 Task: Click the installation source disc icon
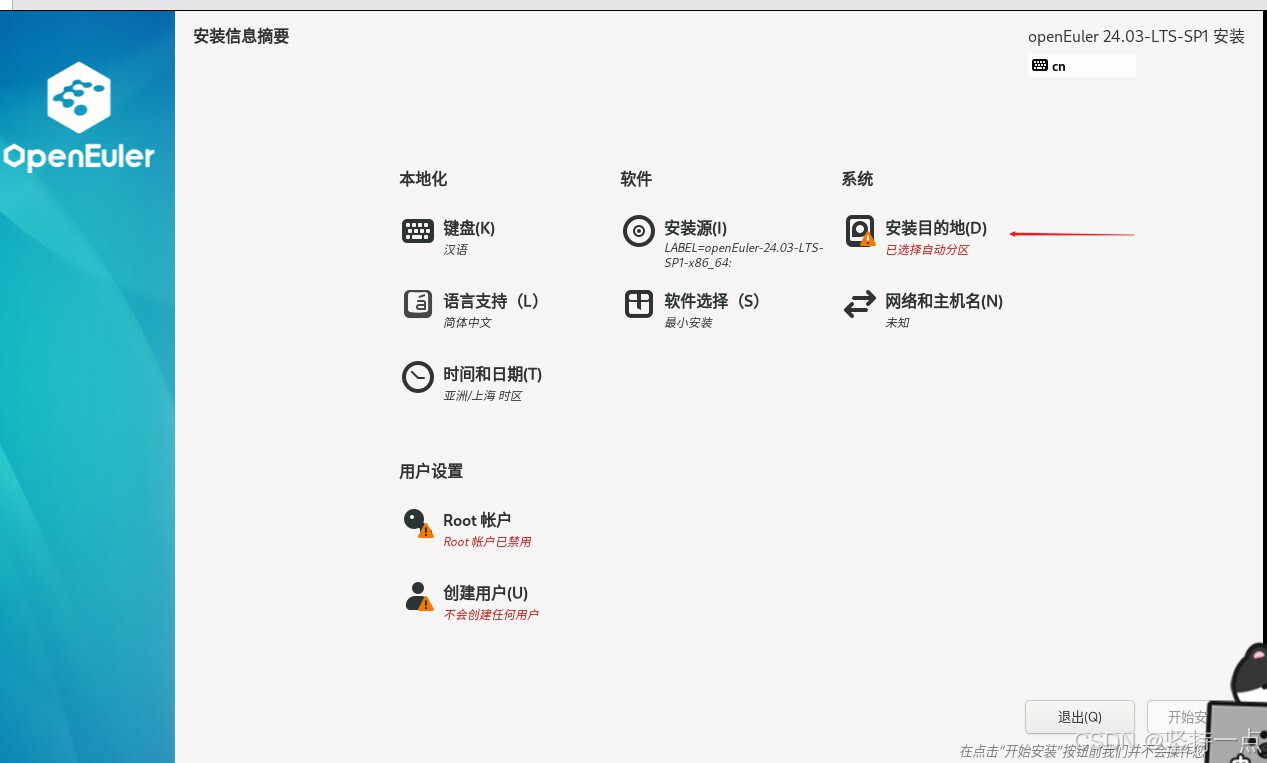coord(639,231)
